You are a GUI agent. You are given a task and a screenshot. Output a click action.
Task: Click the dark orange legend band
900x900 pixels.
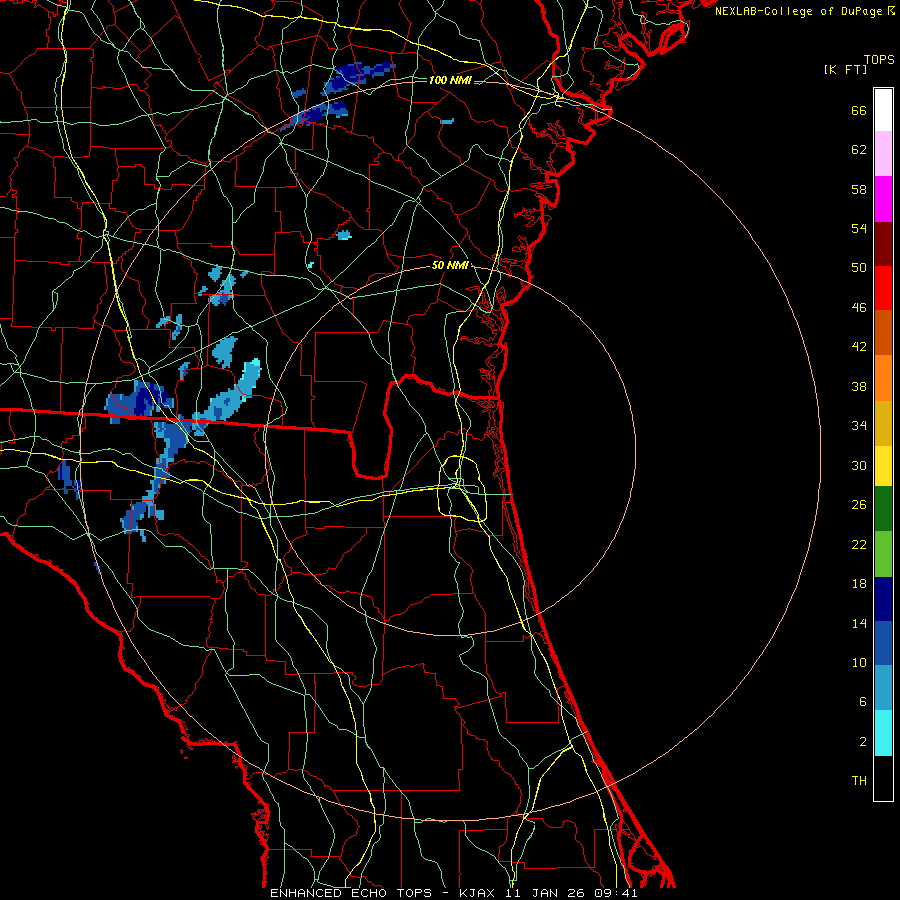click(883, 333)
